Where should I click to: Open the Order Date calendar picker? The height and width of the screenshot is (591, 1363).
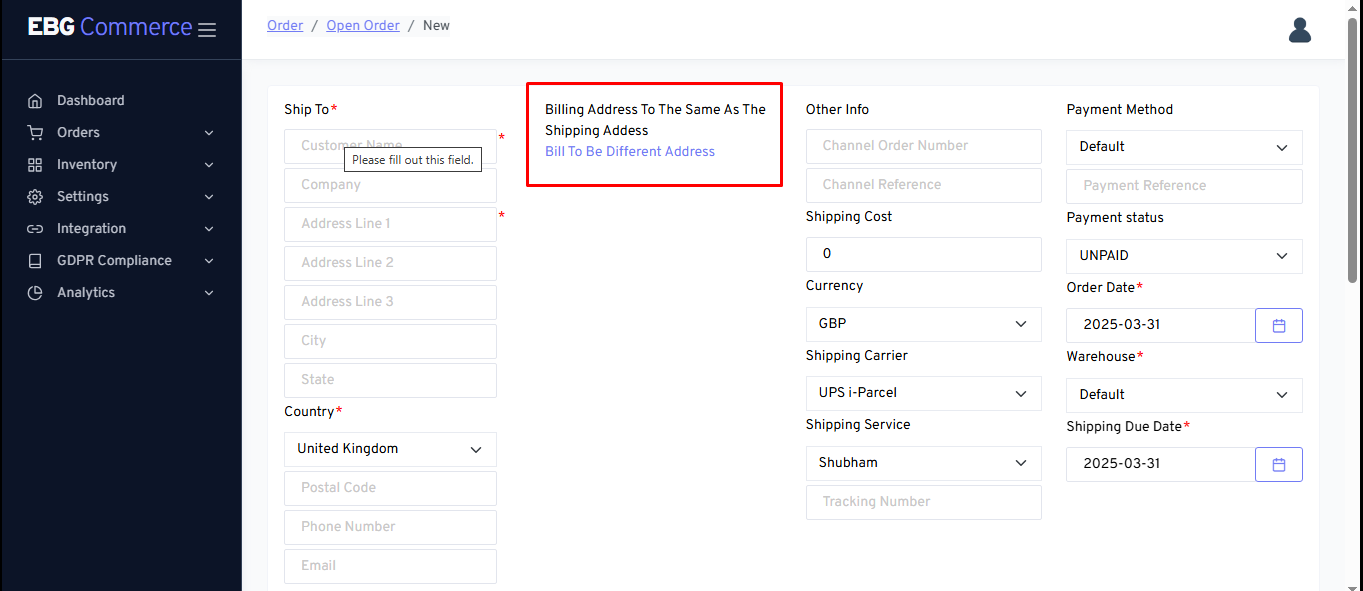pos(1278,326)
